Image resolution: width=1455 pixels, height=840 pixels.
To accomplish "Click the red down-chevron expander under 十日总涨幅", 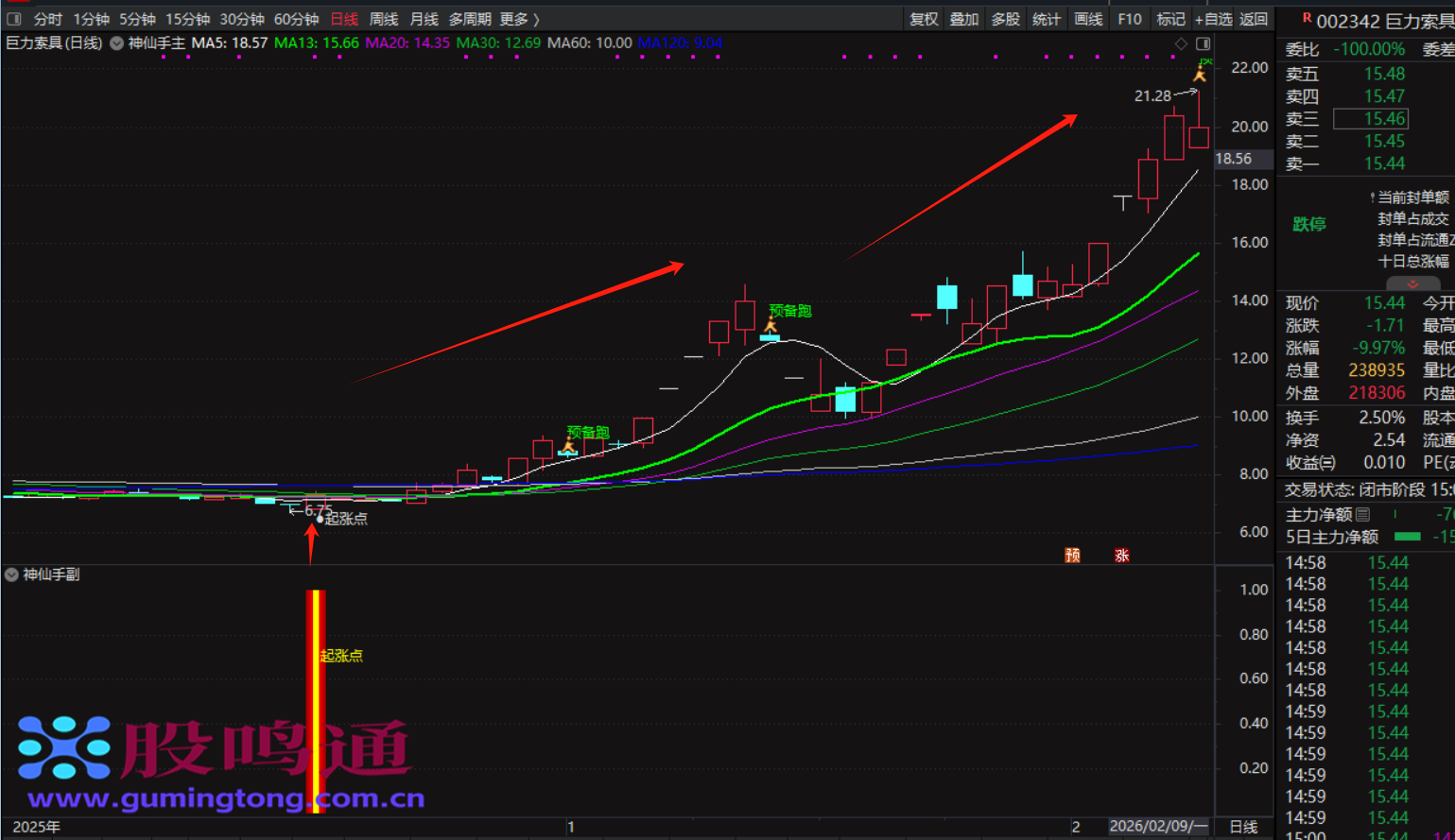I will click(1412, 283).
